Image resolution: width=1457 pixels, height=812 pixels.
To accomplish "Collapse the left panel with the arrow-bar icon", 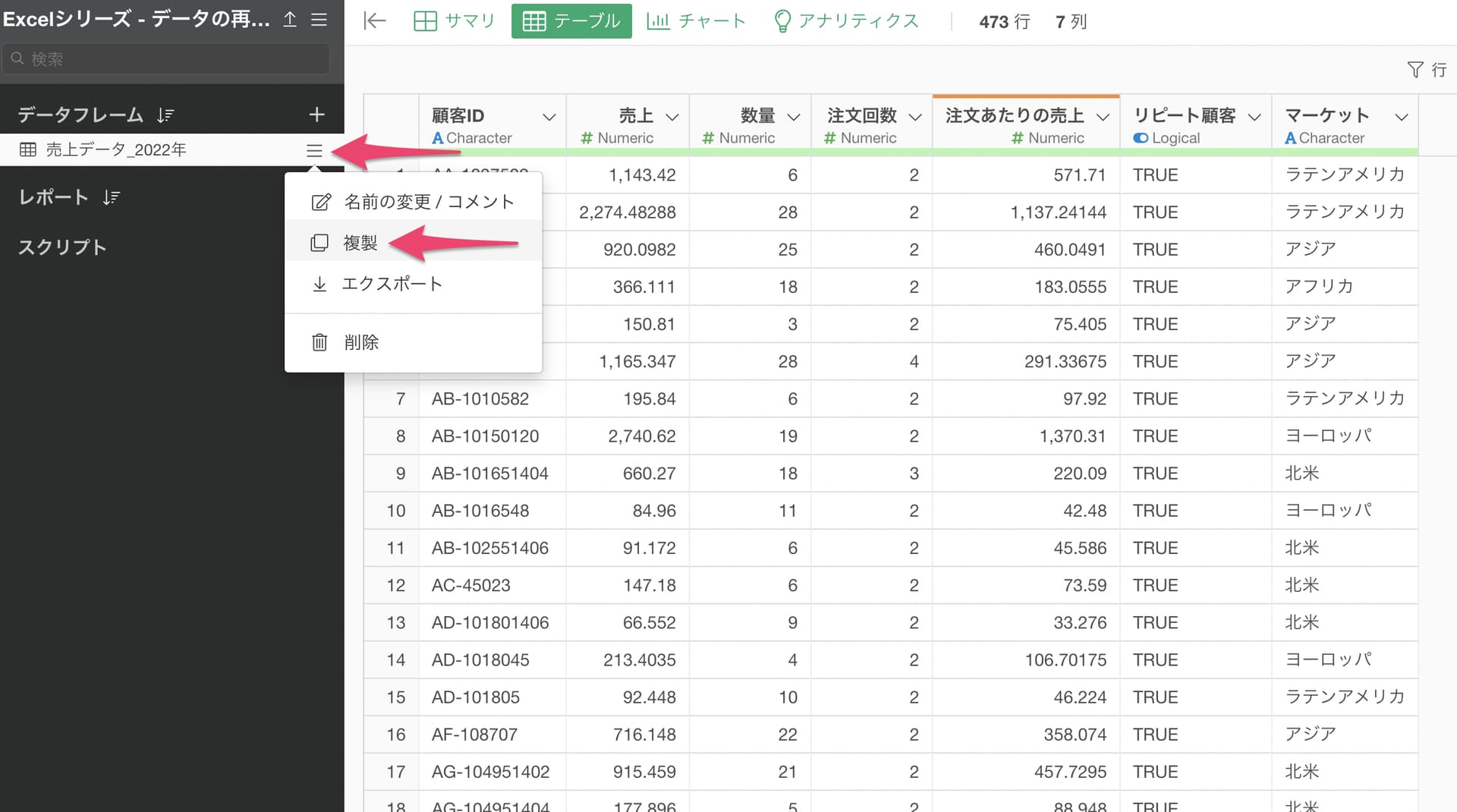I will pyautogui.click(x=375, y=21).
